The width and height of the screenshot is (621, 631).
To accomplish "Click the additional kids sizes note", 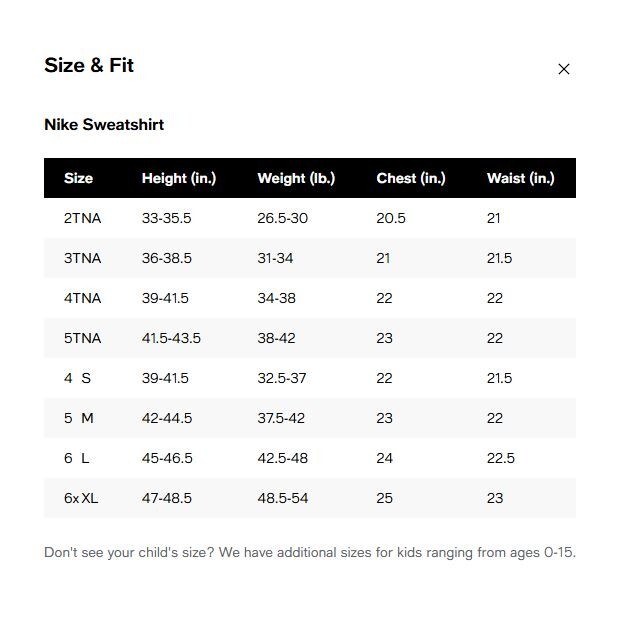I will [x=310, y=552].
